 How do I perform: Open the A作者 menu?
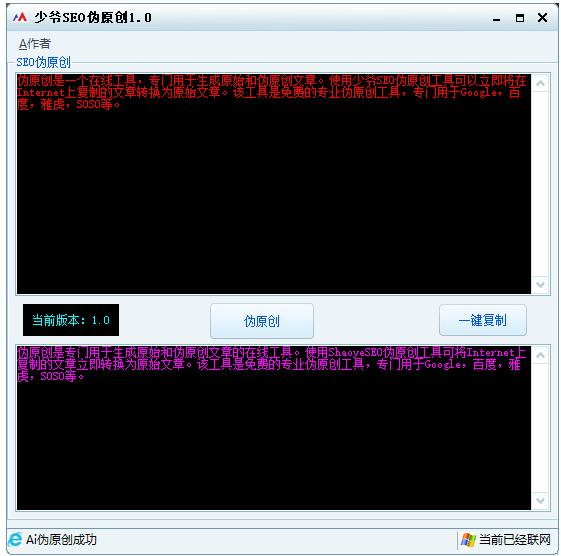[x=35, y=44]
